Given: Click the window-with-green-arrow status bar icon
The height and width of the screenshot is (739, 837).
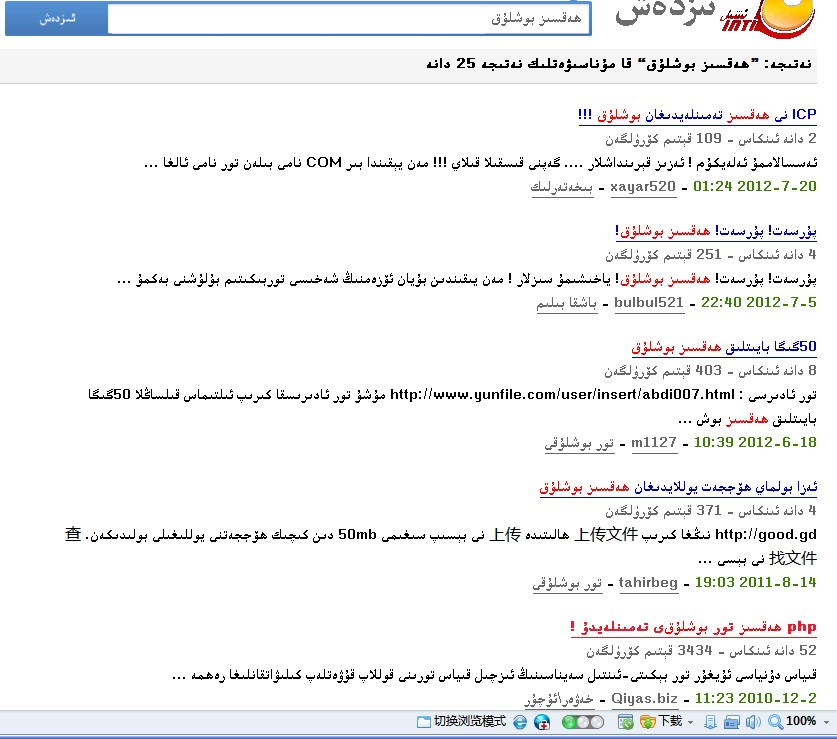Looking at the screenshot, I should coord(626,722).
